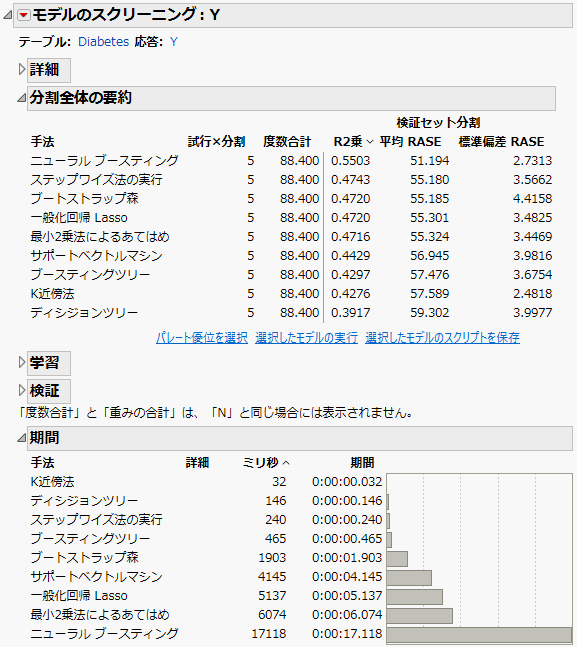Click the response variable Y link
Viewport: 577px width, 647px height.
pyautogui.click(x=174, y=42)
